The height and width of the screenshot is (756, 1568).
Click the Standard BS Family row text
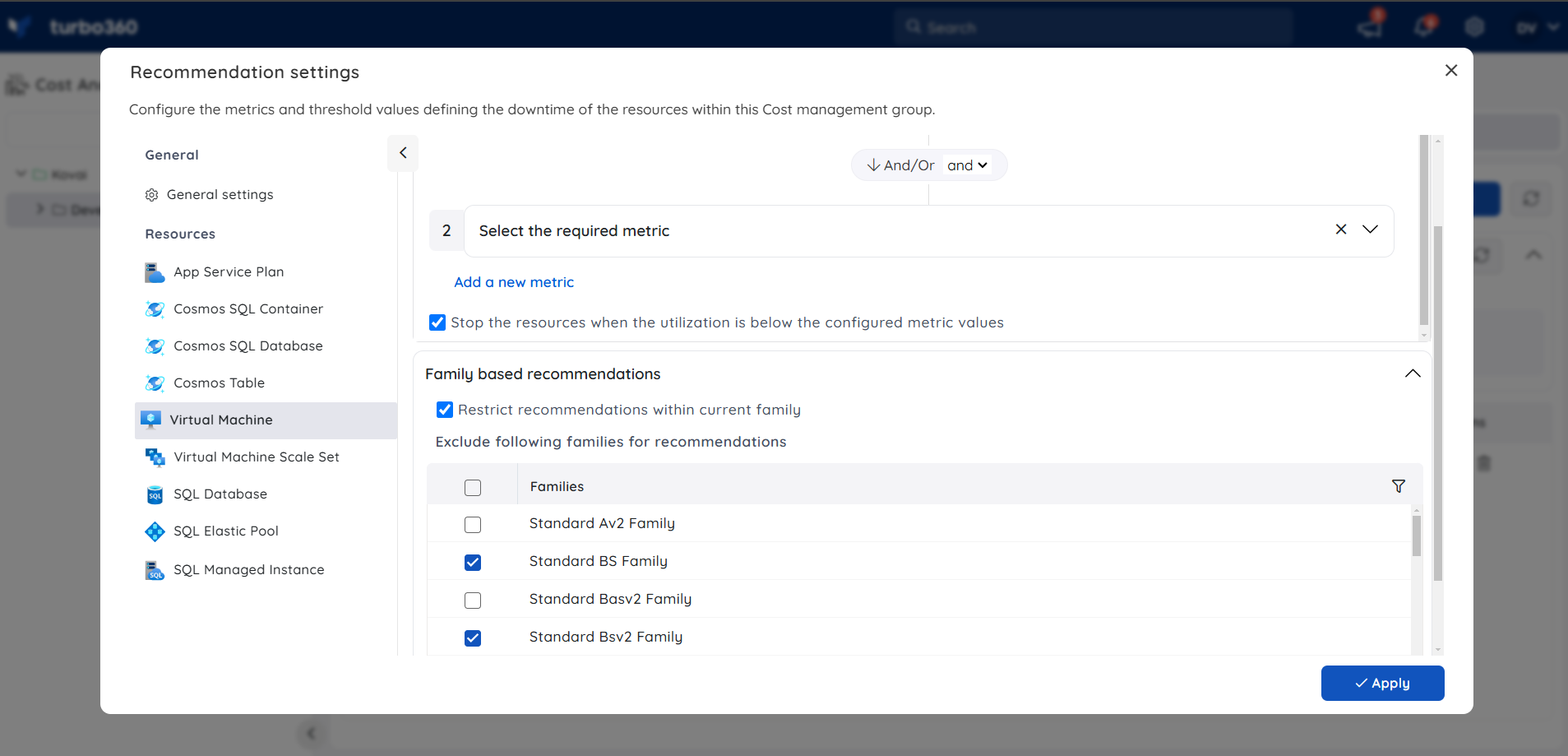599,561
